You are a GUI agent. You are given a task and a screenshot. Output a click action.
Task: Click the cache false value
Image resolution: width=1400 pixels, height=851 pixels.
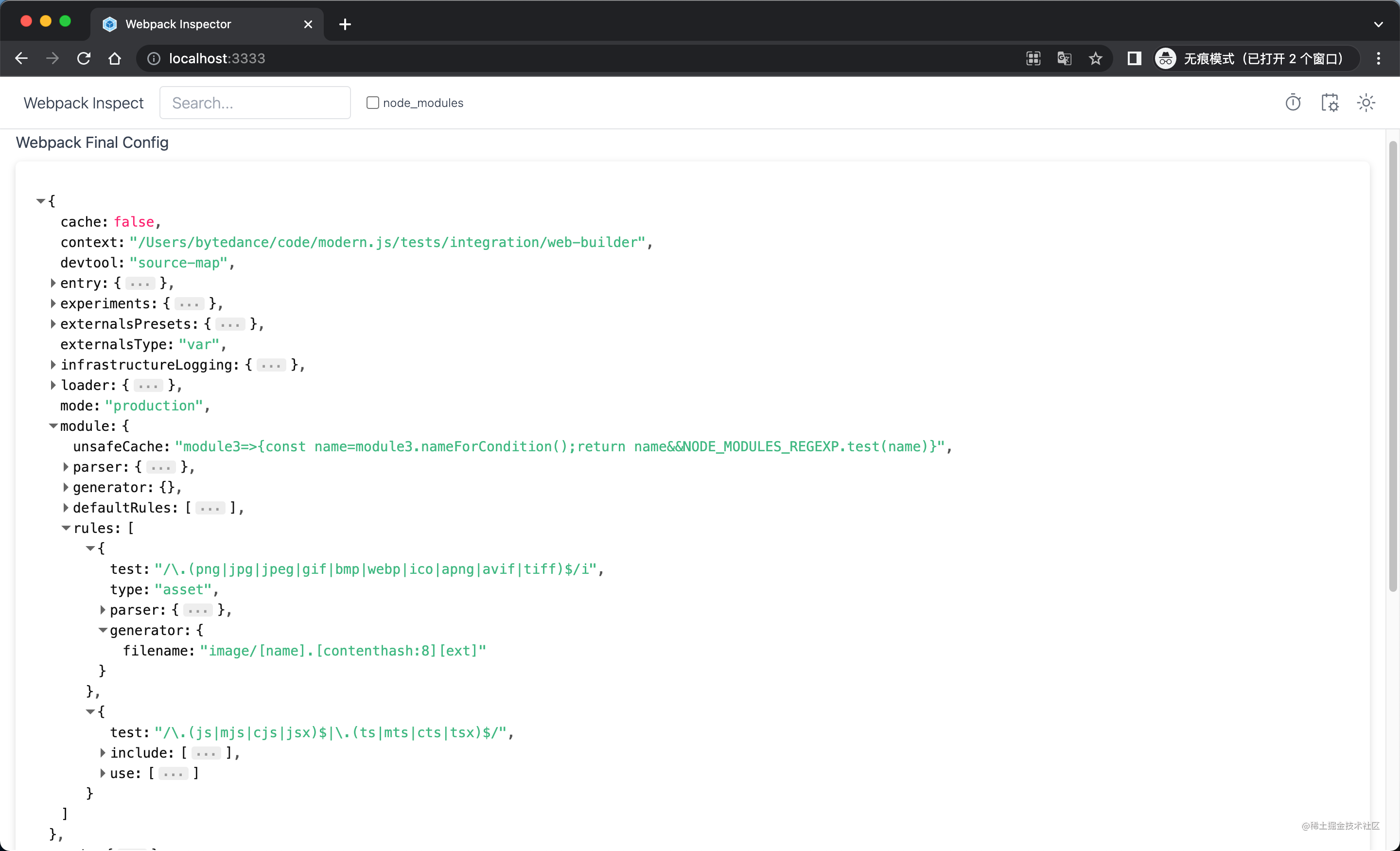pyautogui.click(x=134, y=222)
